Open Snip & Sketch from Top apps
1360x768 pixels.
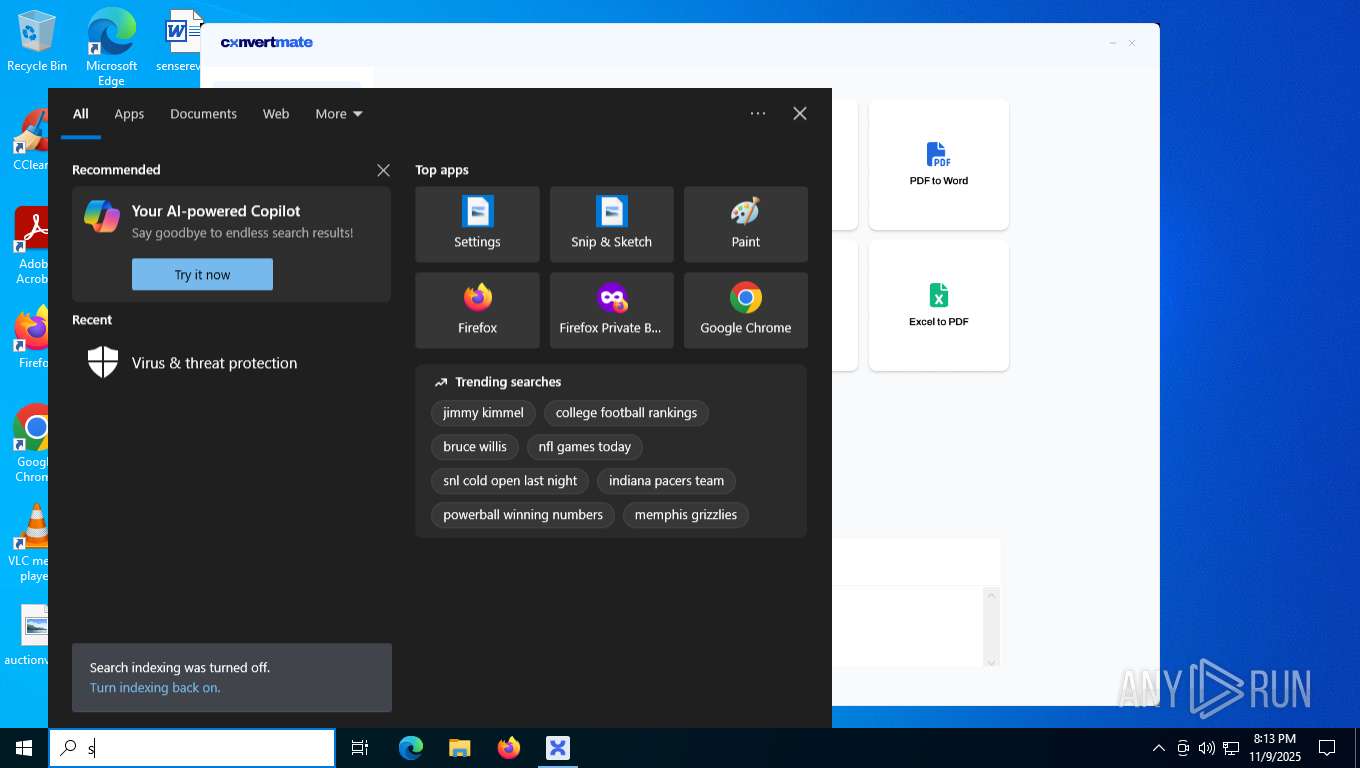[x=611, y=224]
